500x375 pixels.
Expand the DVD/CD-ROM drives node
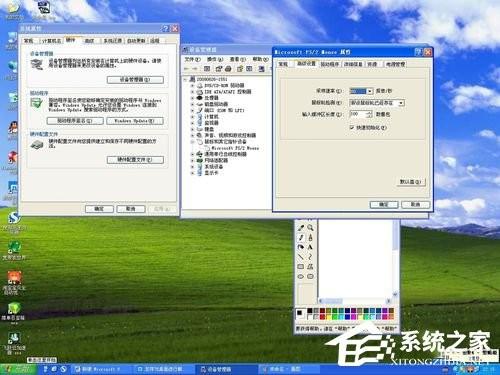192,85
